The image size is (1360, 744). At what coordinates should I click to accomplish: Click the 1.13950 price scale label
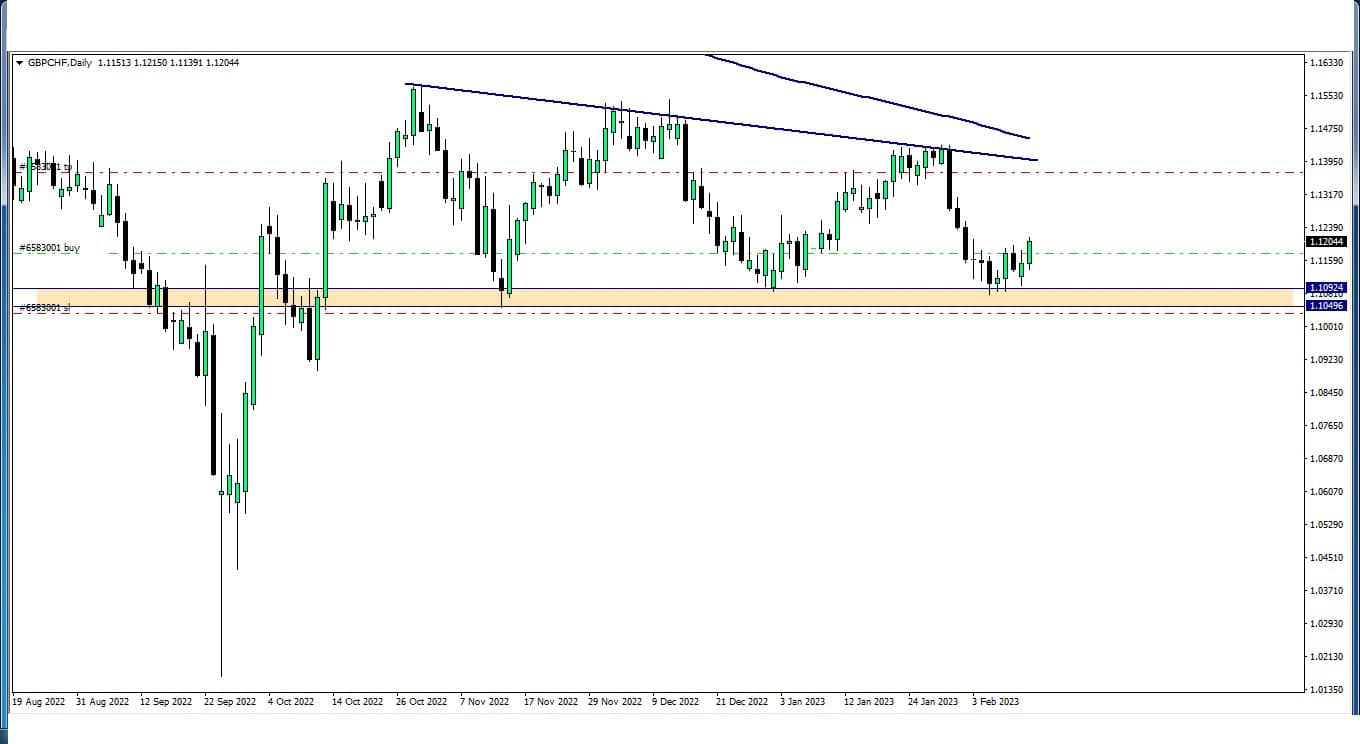coord(1326,162)
